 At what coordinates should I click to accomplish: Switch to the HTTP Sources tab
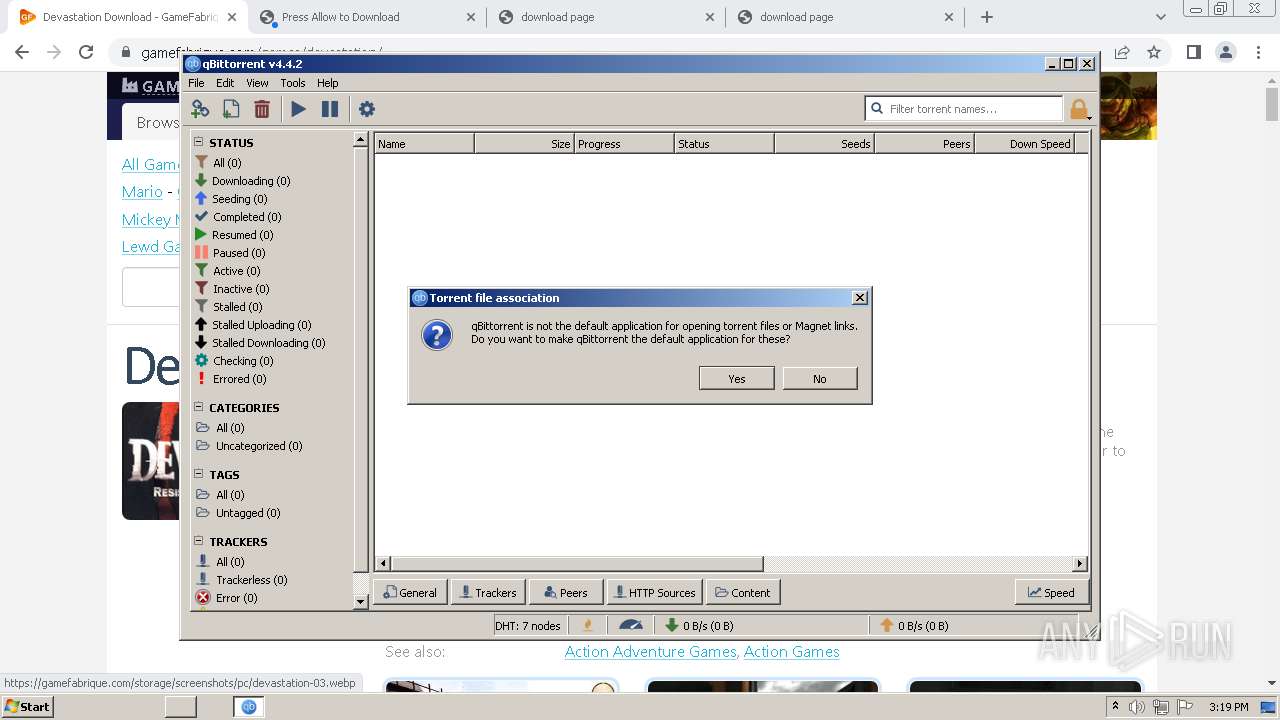(654, 592)
